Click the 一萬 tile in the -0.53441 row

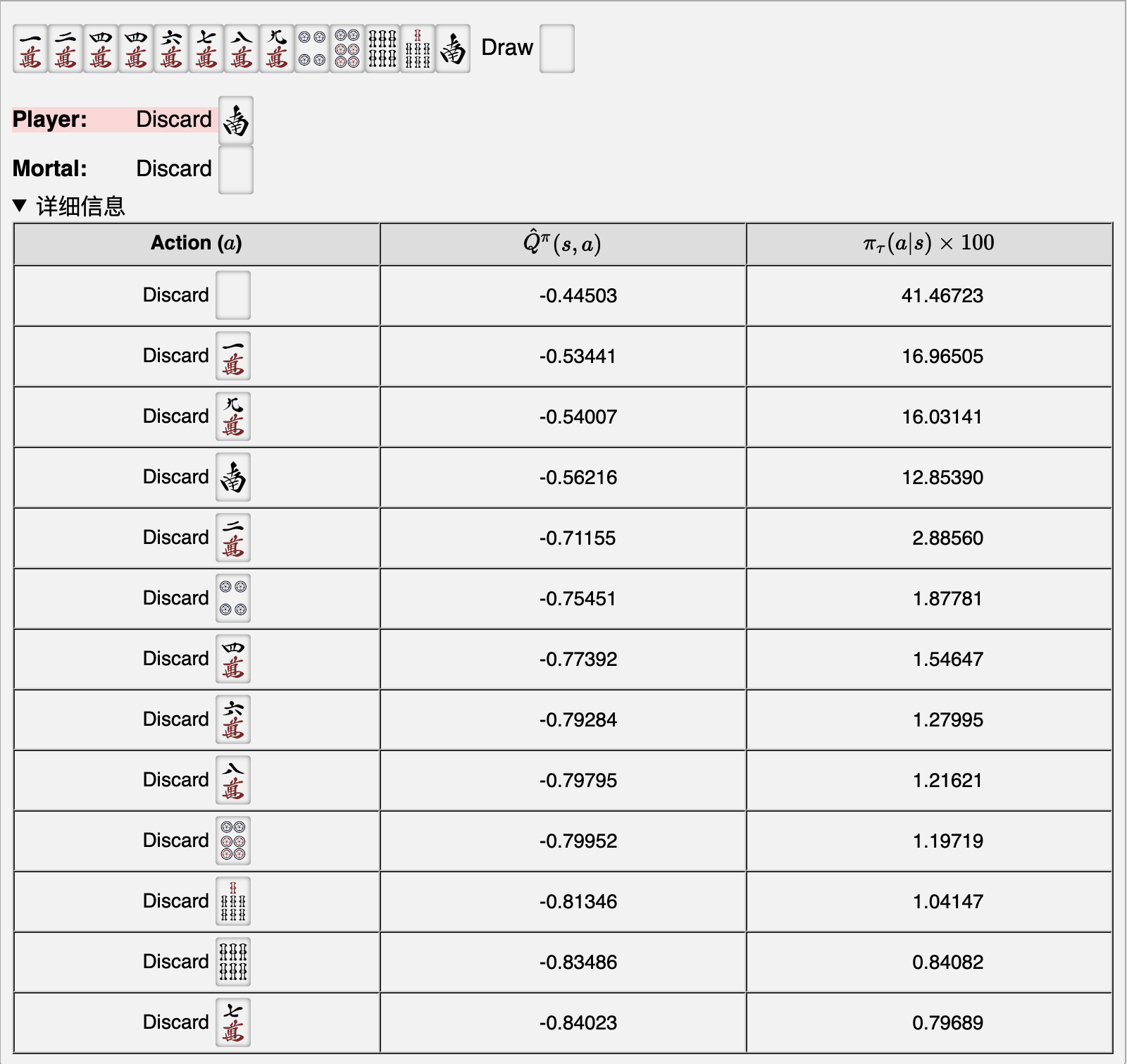click(233, 356)
